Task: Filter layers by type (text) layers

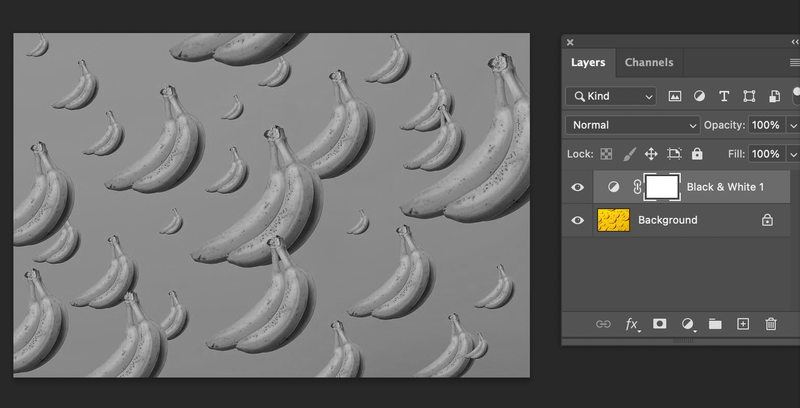Action: point(724,97)
